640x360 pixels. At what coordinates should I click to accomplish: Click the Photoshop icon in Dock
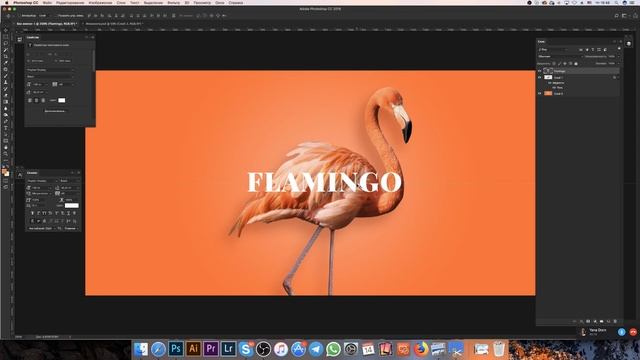176,349
